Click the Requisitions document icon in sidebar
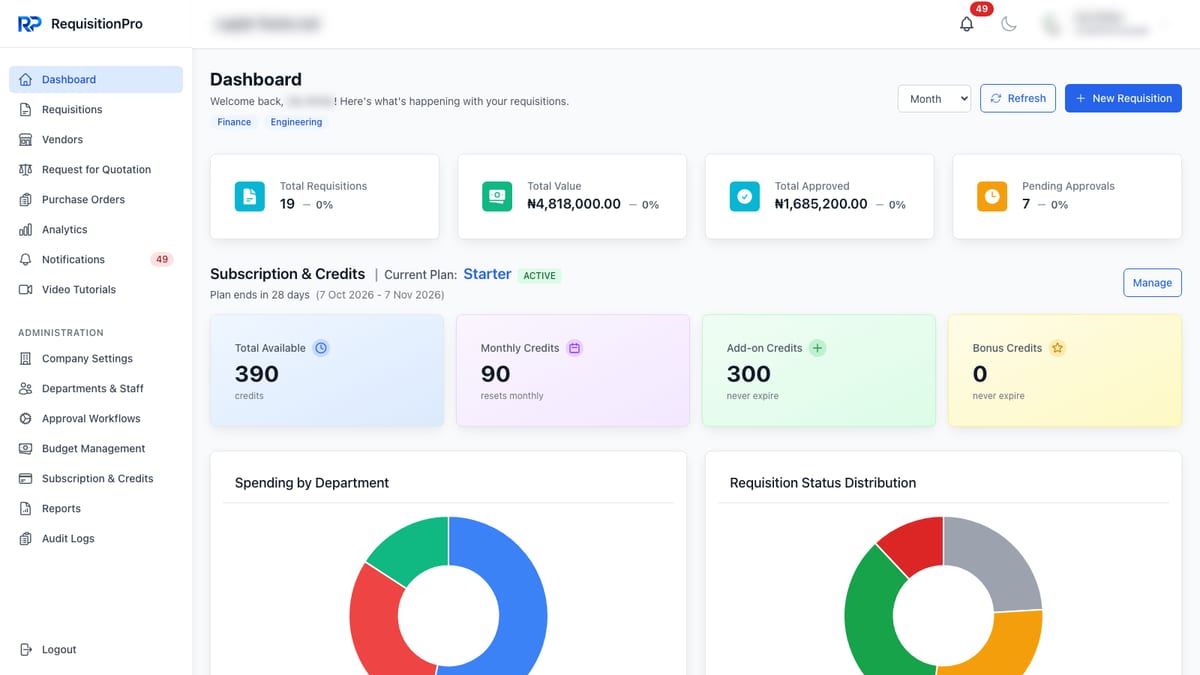This screenshot has width=1200, height=675. (26, 110)
